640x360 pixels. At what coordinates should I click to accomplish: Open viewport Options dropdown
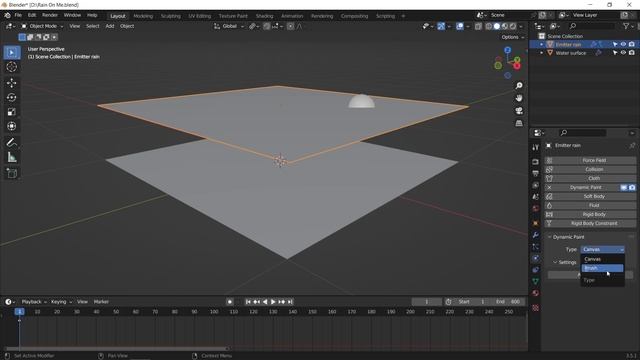coord(513,37)
